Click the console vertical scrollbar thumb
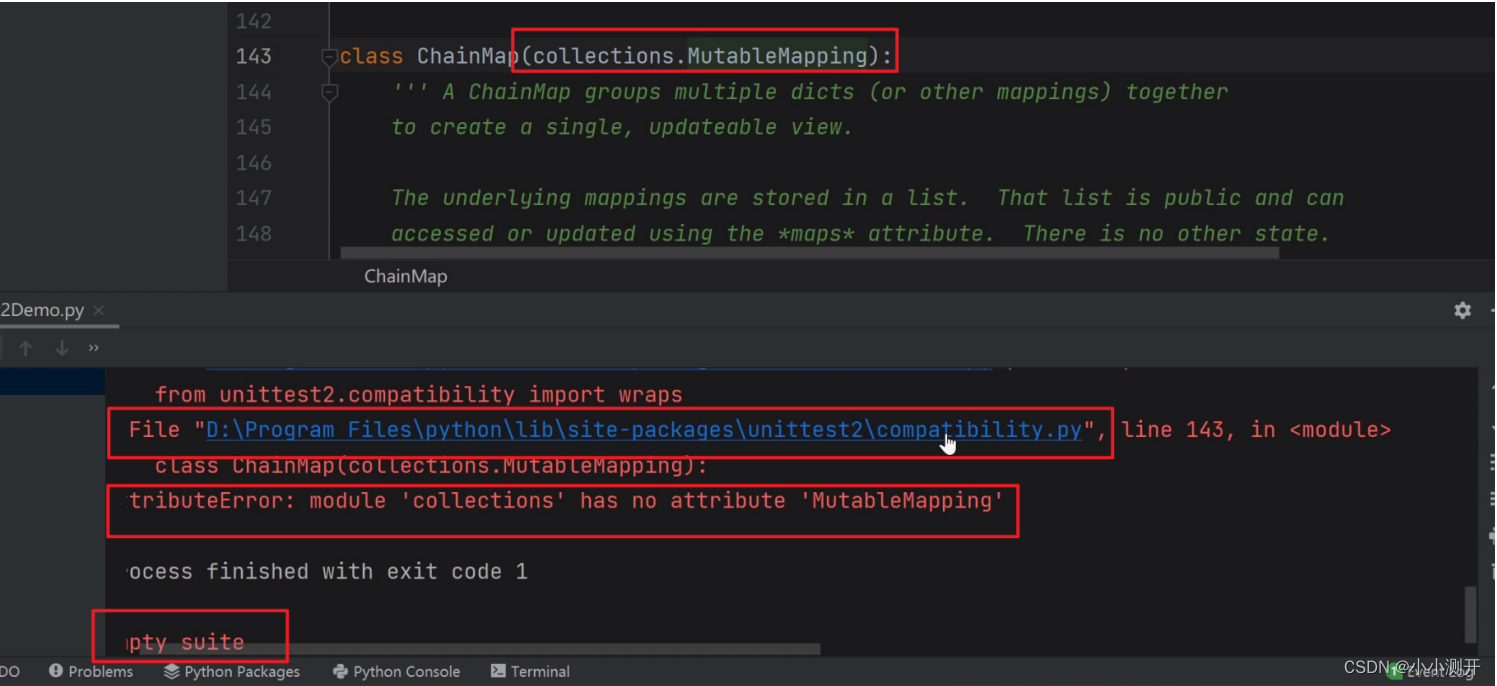Image resolution: width=1497 pixels, height=686 pixels. [x=1470, y=615]
